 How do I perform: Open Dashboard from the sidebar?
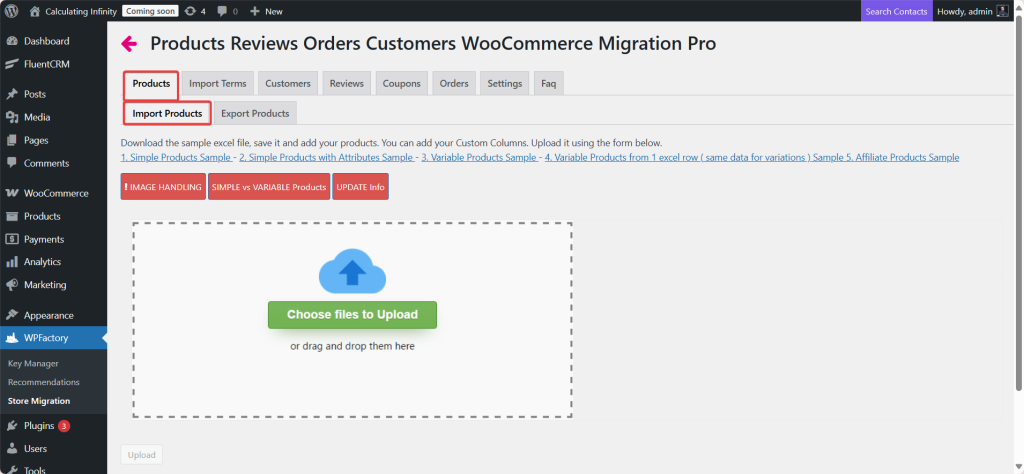coord(46,41)
